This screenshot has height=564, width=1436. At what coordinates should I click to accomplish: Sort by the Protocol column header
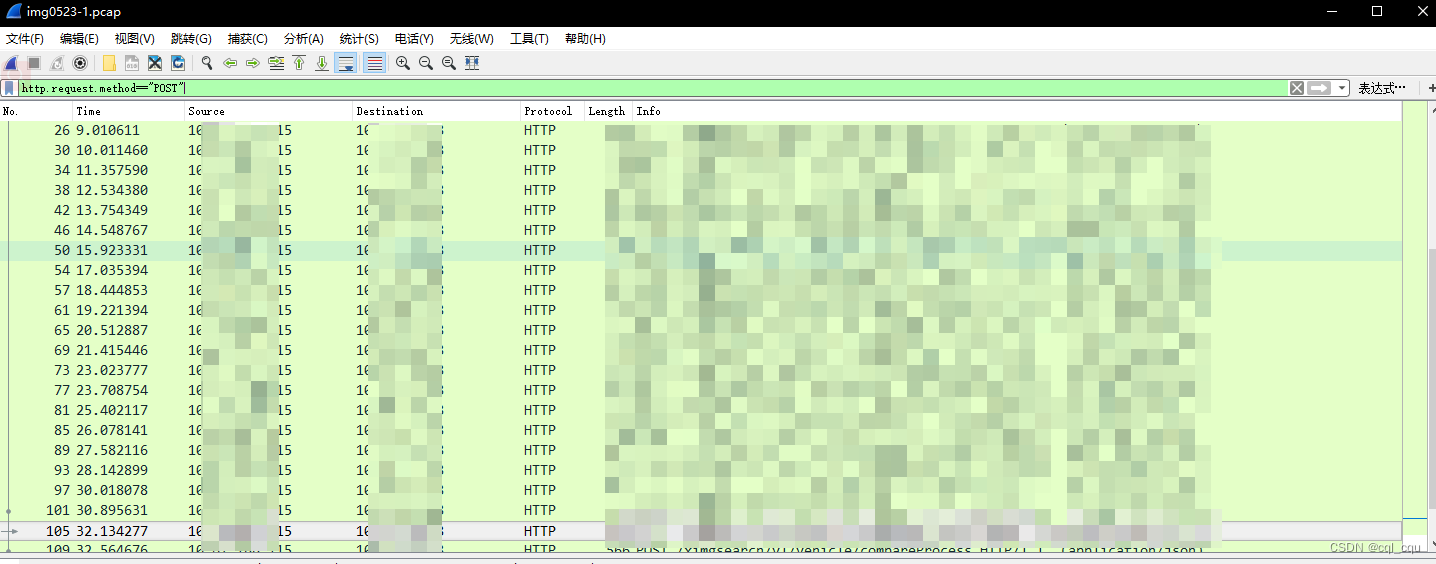[553, 111]
